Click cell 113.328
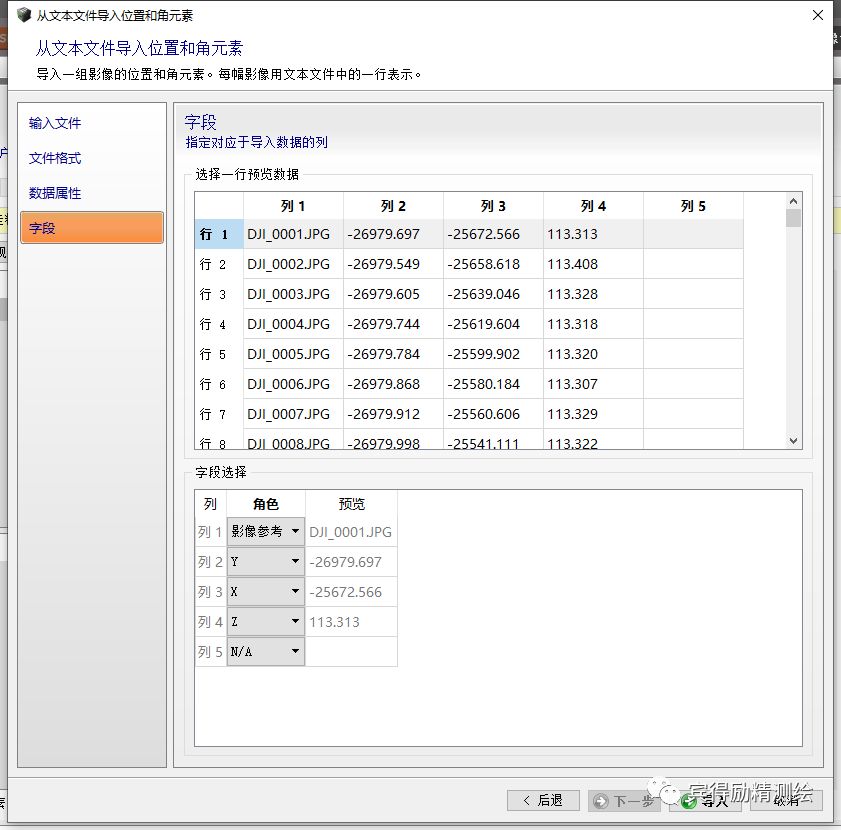Image resolution: width=841 pixels, height=830 pixels. [x=593, y=294]
